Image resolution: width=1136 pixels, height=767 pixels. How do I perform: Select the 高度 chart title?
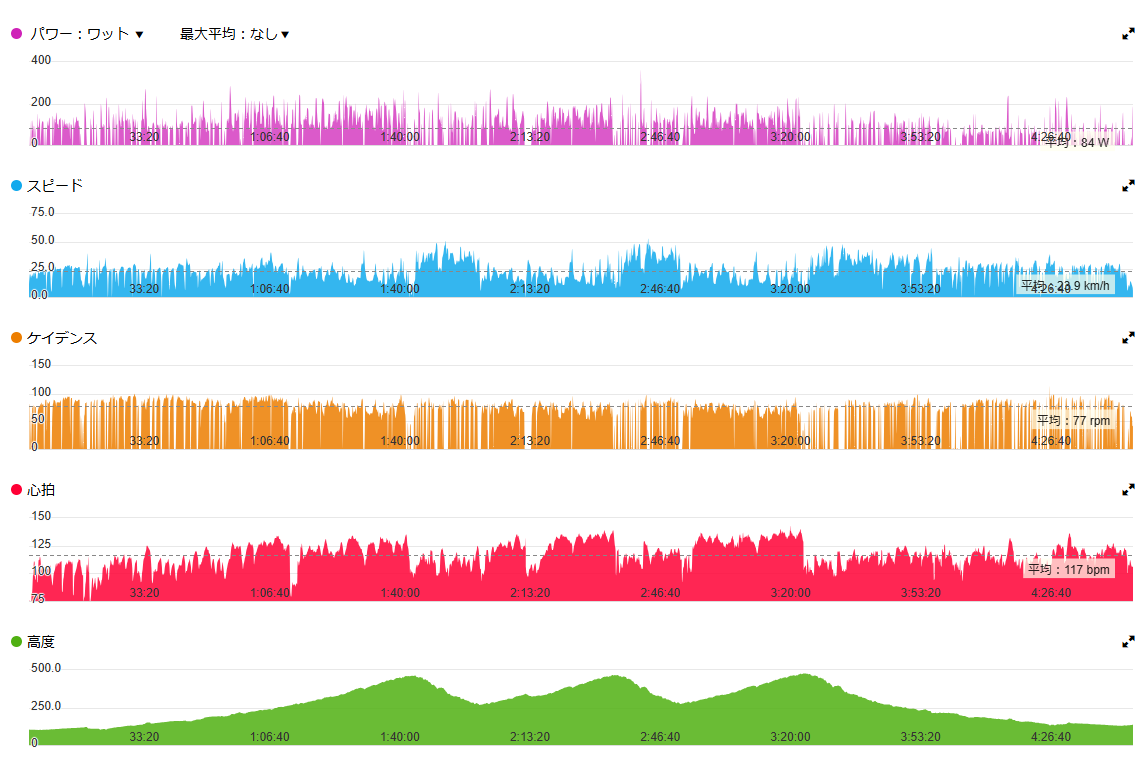point(41,642)
